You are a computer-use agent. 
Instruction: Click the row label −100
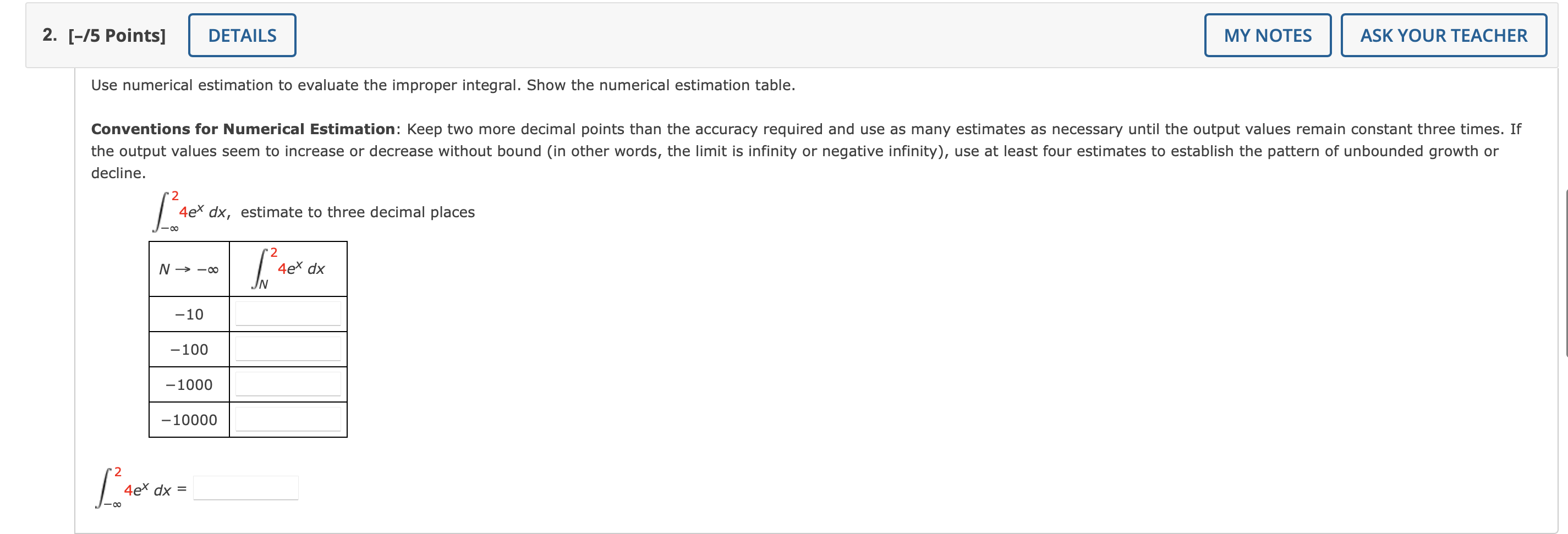[x=189, y=350]
